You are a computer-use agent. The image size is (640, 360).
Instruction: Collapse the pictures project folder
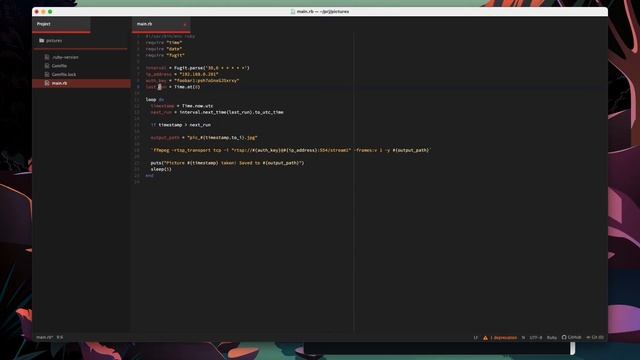pos(51,40)
